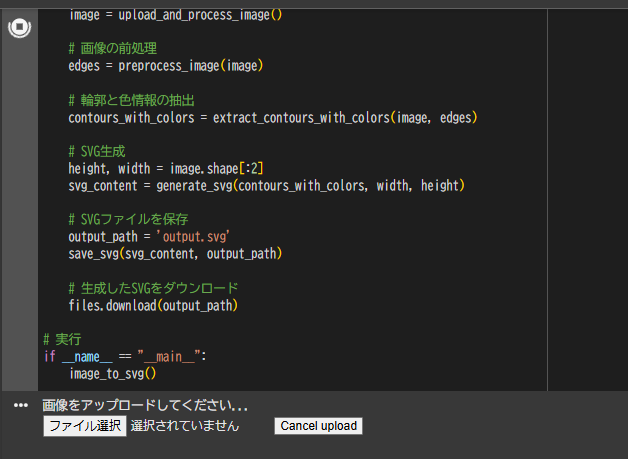
Task: Click the Cancel upload button
Action: coord(318,426)
